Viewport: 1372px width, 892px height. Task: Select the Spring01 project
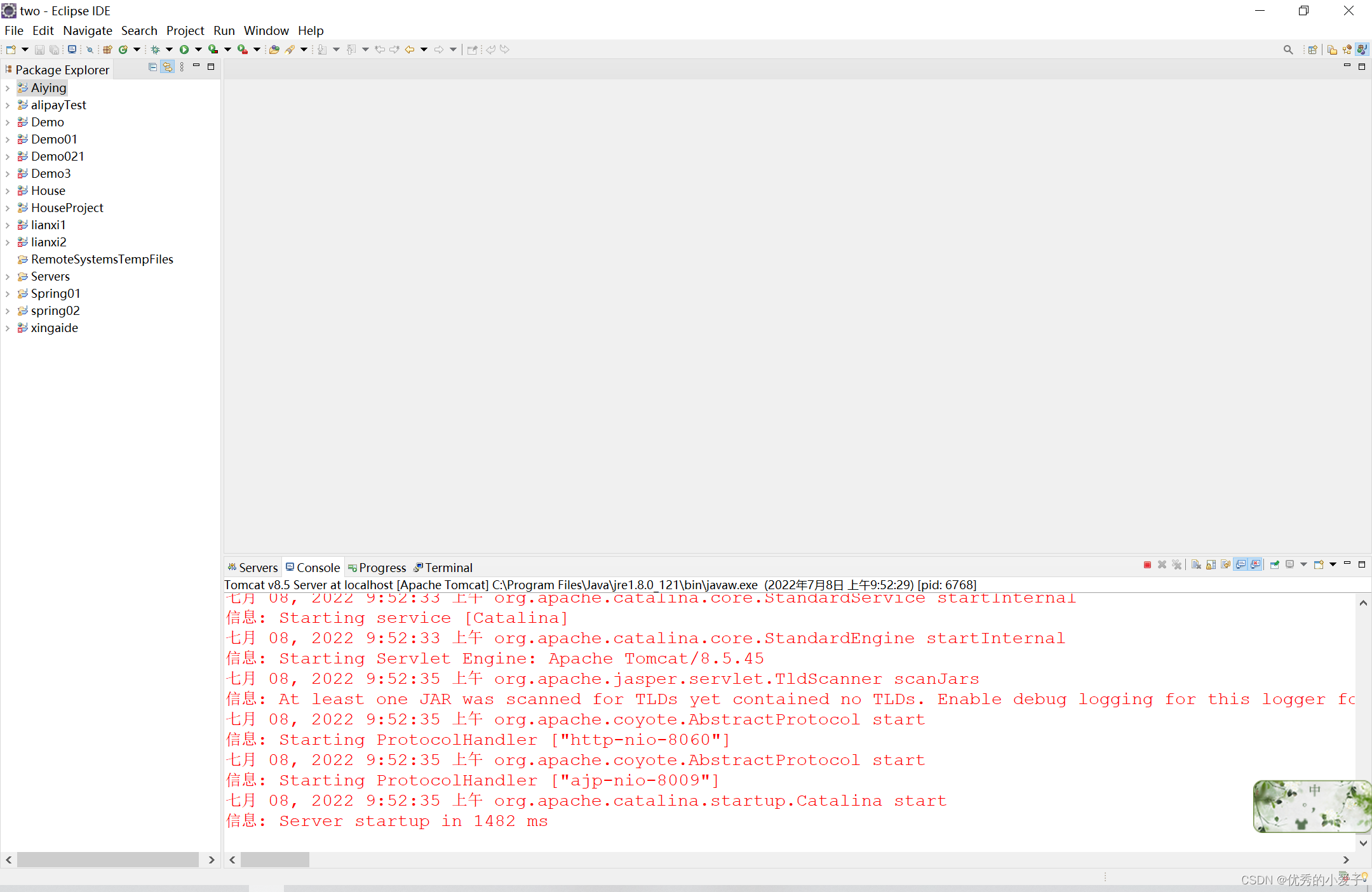pyautogui.click(x=55, y=293)
